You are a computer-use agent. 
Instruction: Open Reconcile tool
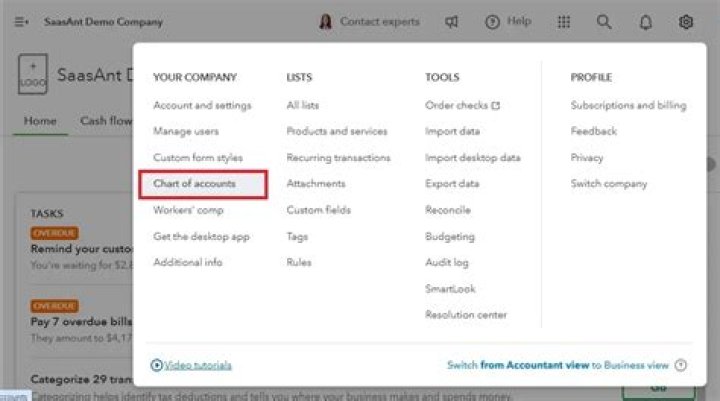tap(449, 210)
